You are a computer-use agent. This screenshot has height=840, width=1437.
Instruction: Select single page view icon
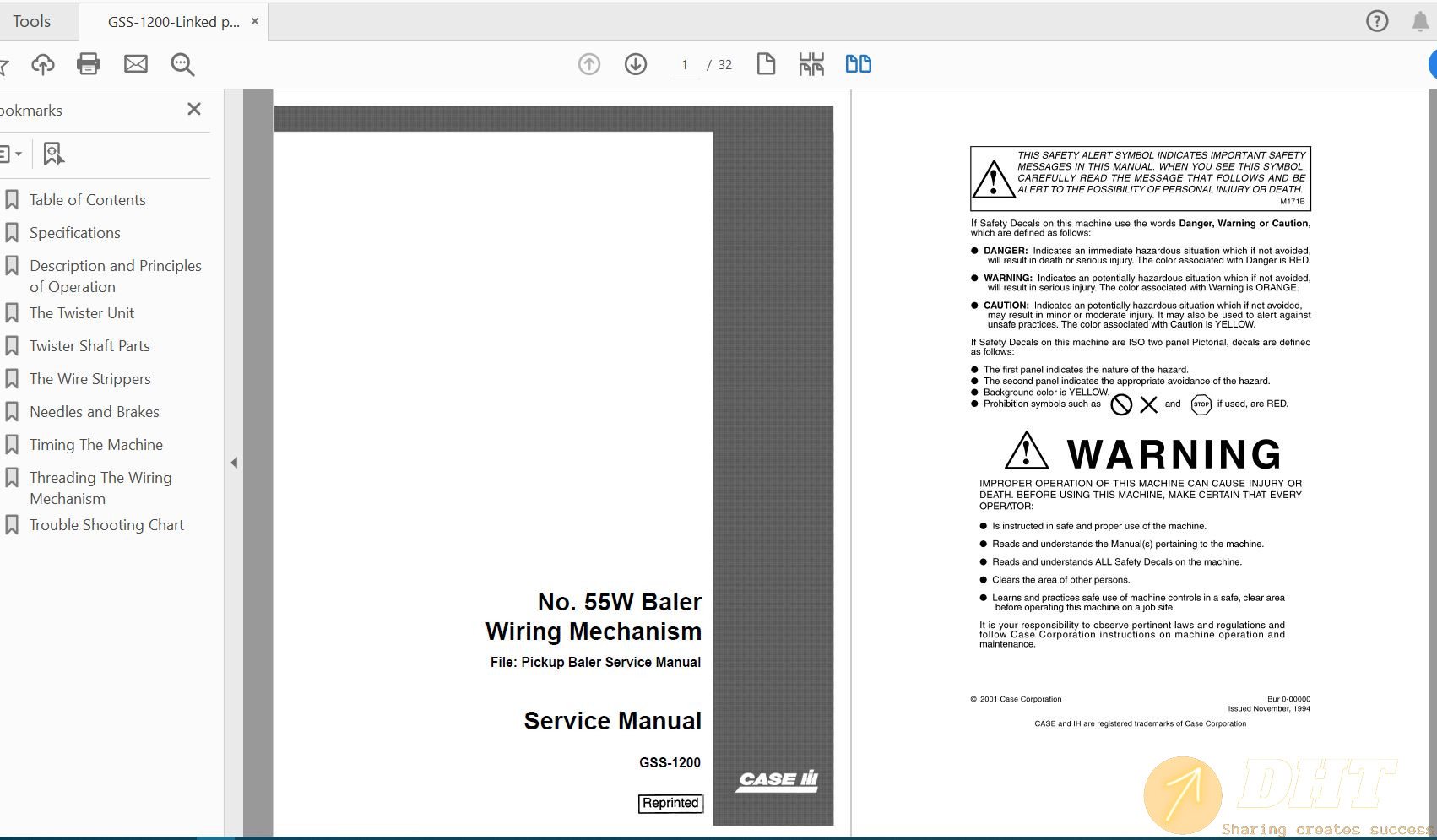[x=766, y=64]
